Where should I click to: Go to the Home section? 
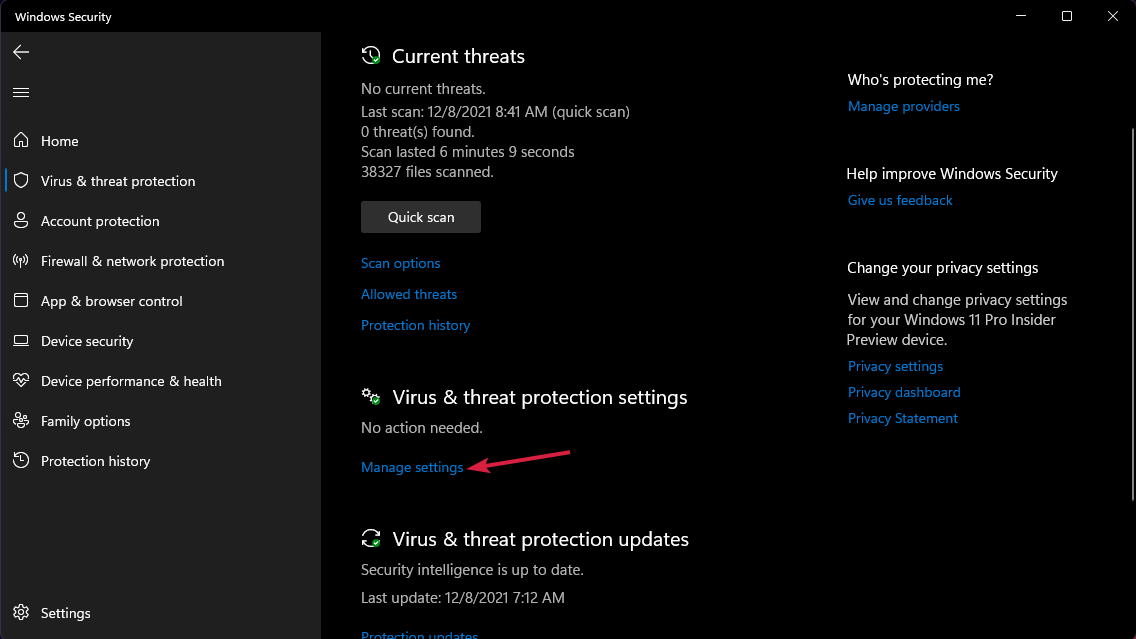point(59,141)
